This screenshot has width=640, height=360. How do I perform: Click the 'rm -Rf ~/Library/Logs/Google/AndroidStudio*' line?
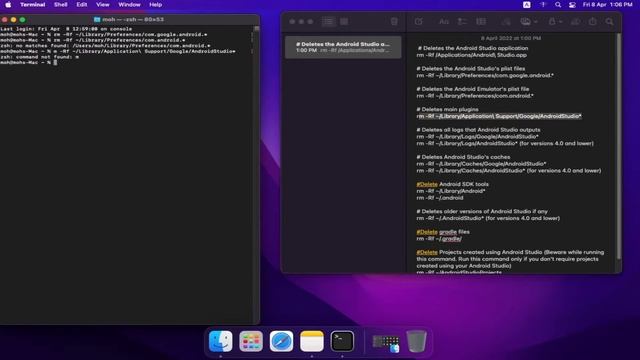pos(477,137)
